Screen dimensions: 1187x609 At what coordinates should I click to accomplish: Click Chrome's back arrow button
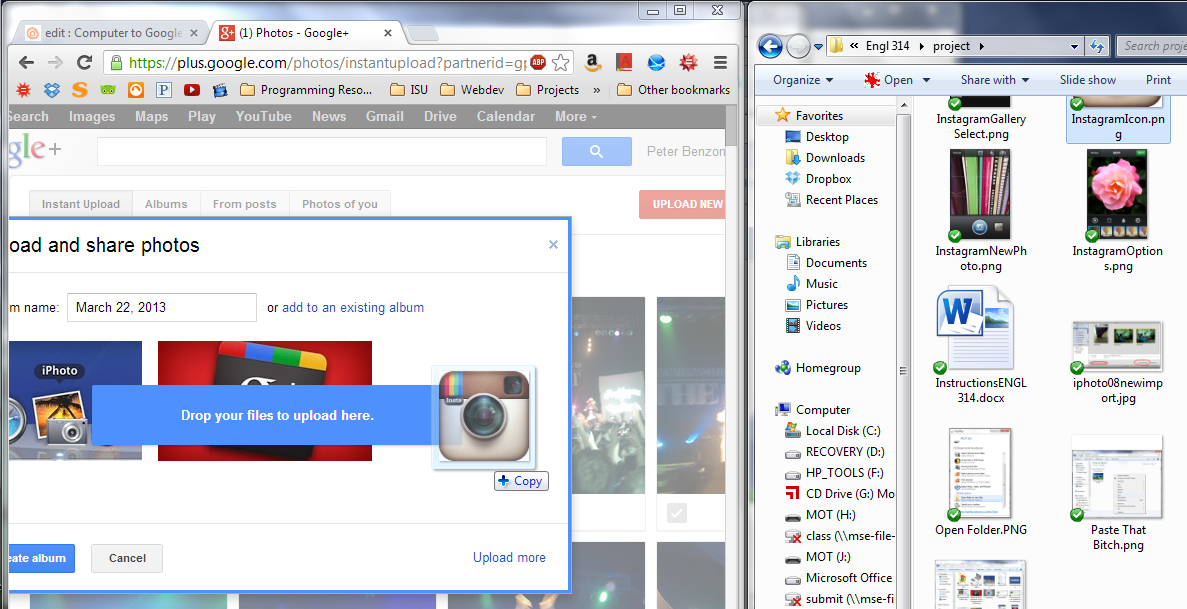[x=26, y=62]
